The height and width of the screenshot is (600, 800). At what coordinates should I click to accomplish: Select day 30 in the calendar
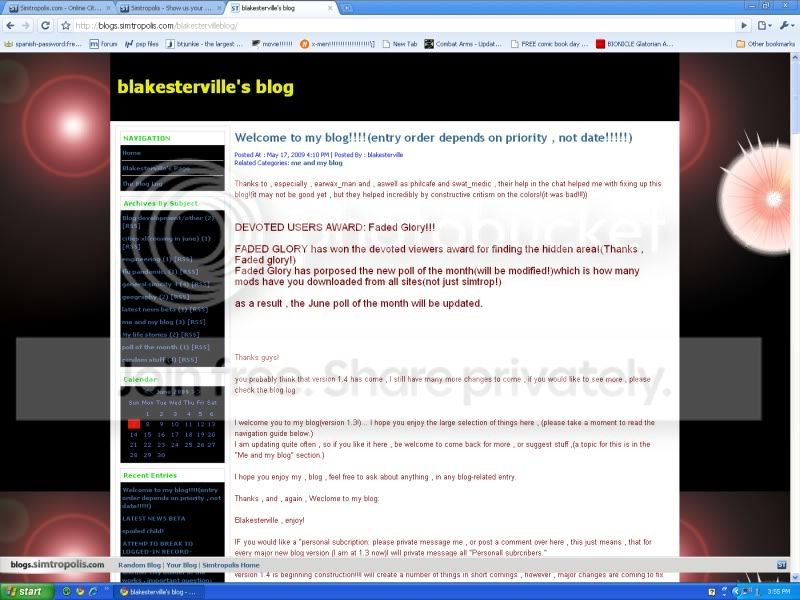(x=161, y=455)
